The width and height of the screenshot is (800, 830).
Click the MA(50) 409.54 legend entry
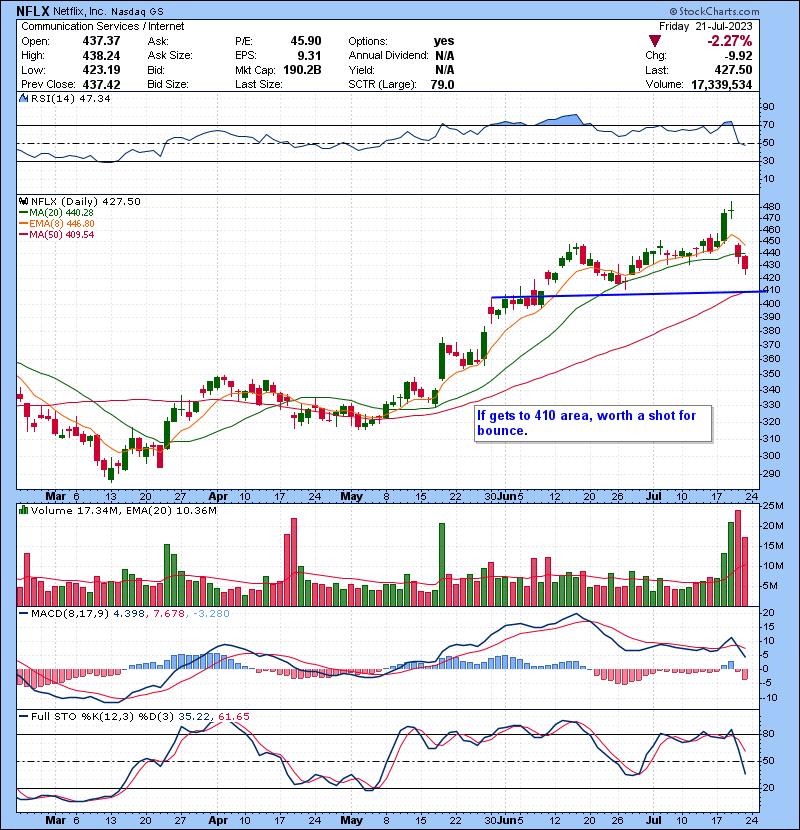click(56, 235)
